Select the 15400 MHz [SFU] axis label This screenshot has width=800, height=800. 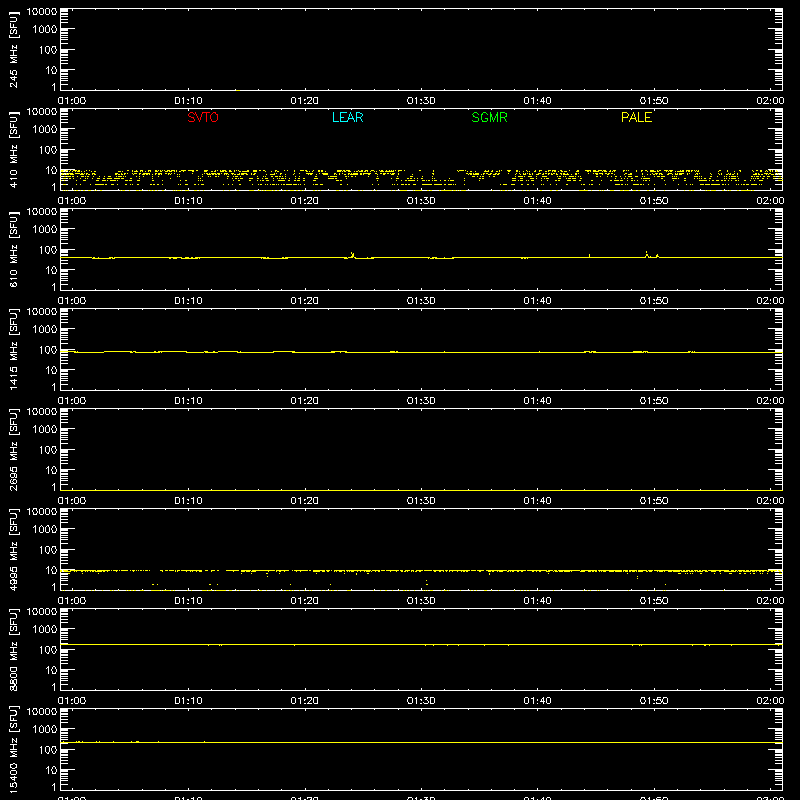(13, 749)
